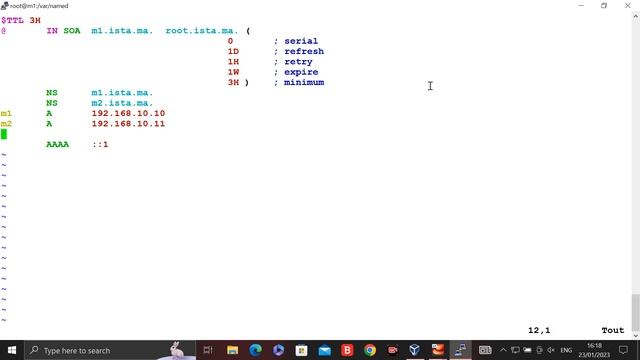Click the refresh value '1D'
640x360 pixels.
[233, 51]
